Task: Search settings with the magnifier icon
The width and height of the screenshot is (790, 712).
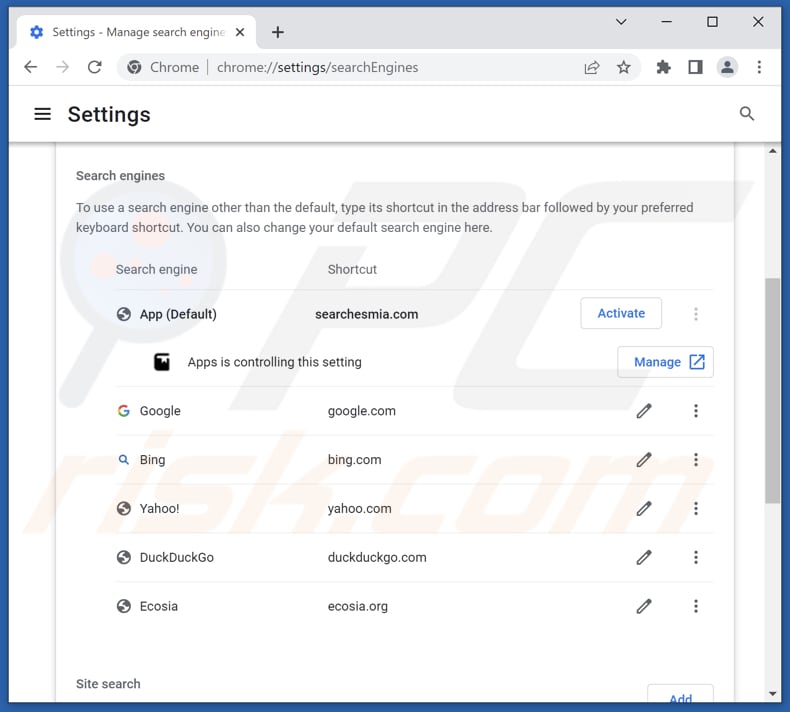Action: [747, 114]
